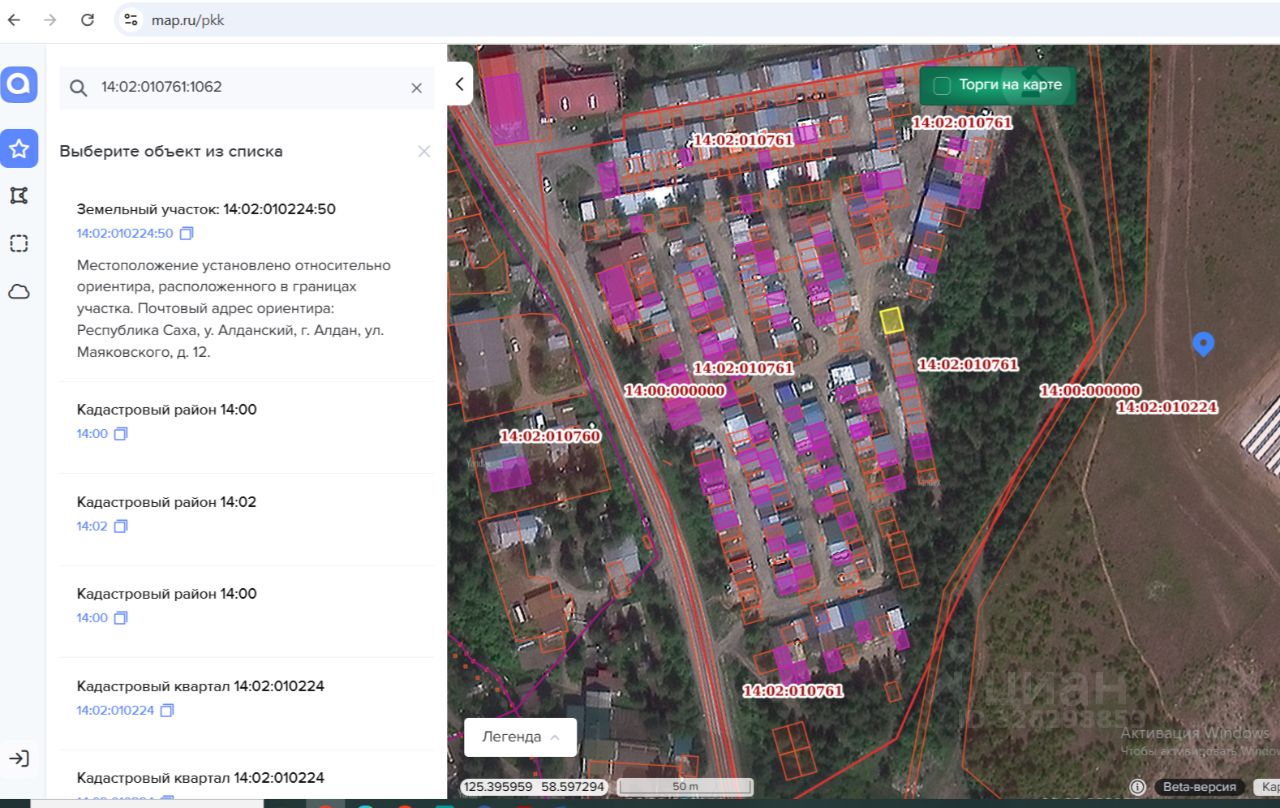Select the polygon drawing tool in sidebar
Viewport: 1280px width, 808px height.
(x=19, y=196)
